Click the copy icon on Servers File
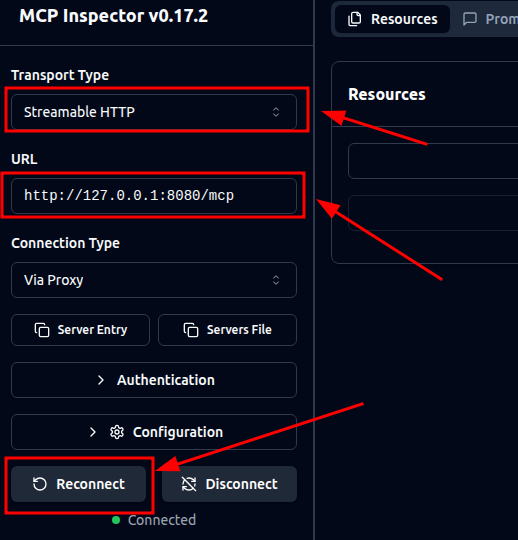518x540 pixels. click(191, 330)
